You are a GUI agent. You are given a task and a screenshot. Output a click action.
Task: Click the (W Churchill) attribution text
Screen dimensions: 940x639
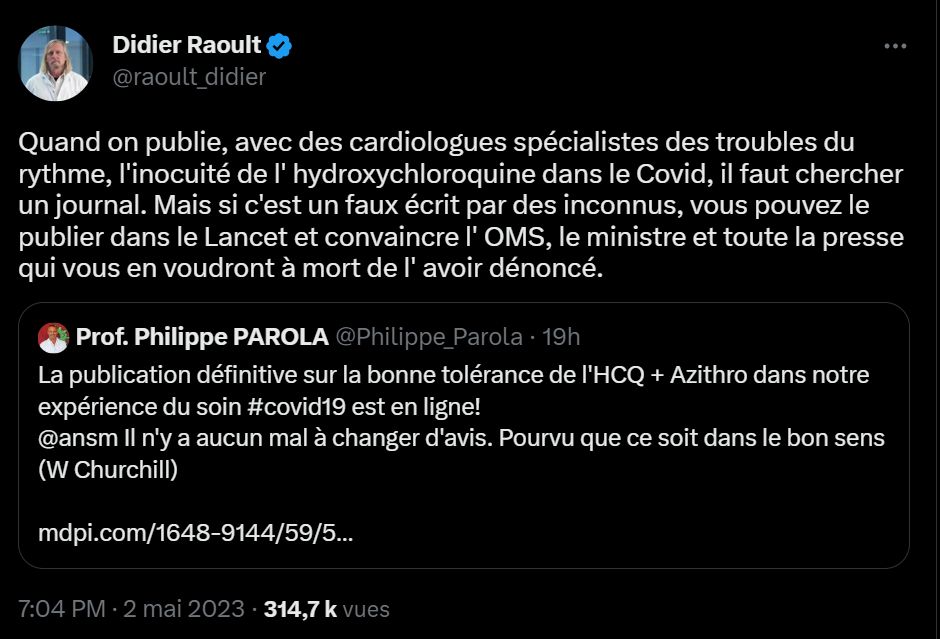tap(108, 470)
